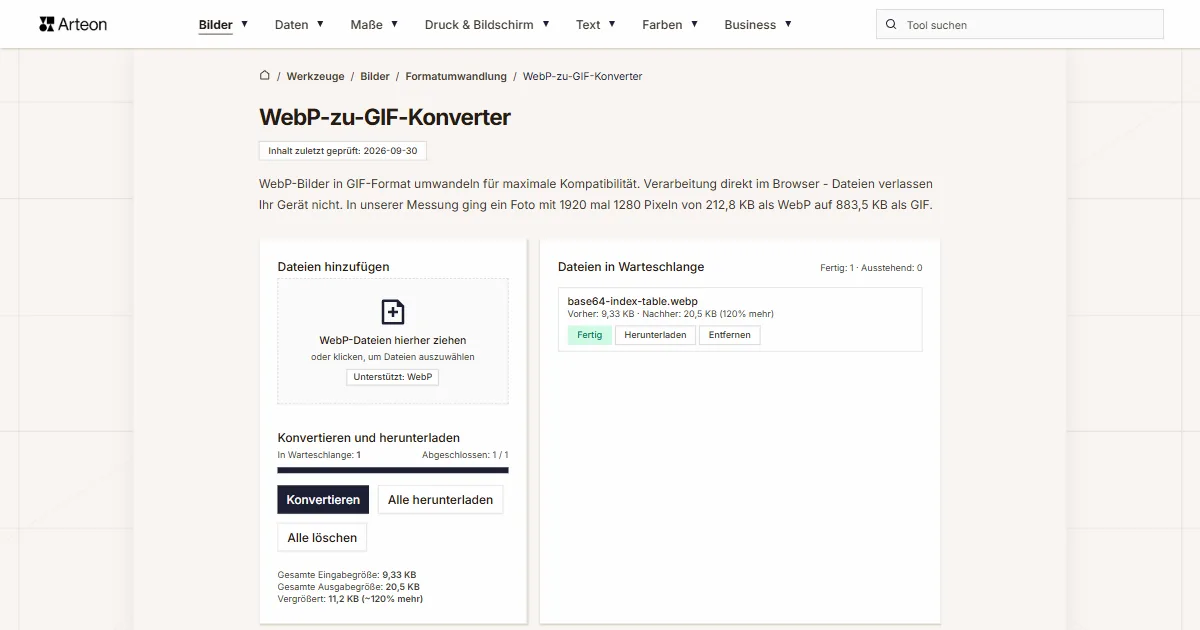Click the home breadcrumb icon
Viewport: 1200px width, 630px height.
click(x=265, y=75)
